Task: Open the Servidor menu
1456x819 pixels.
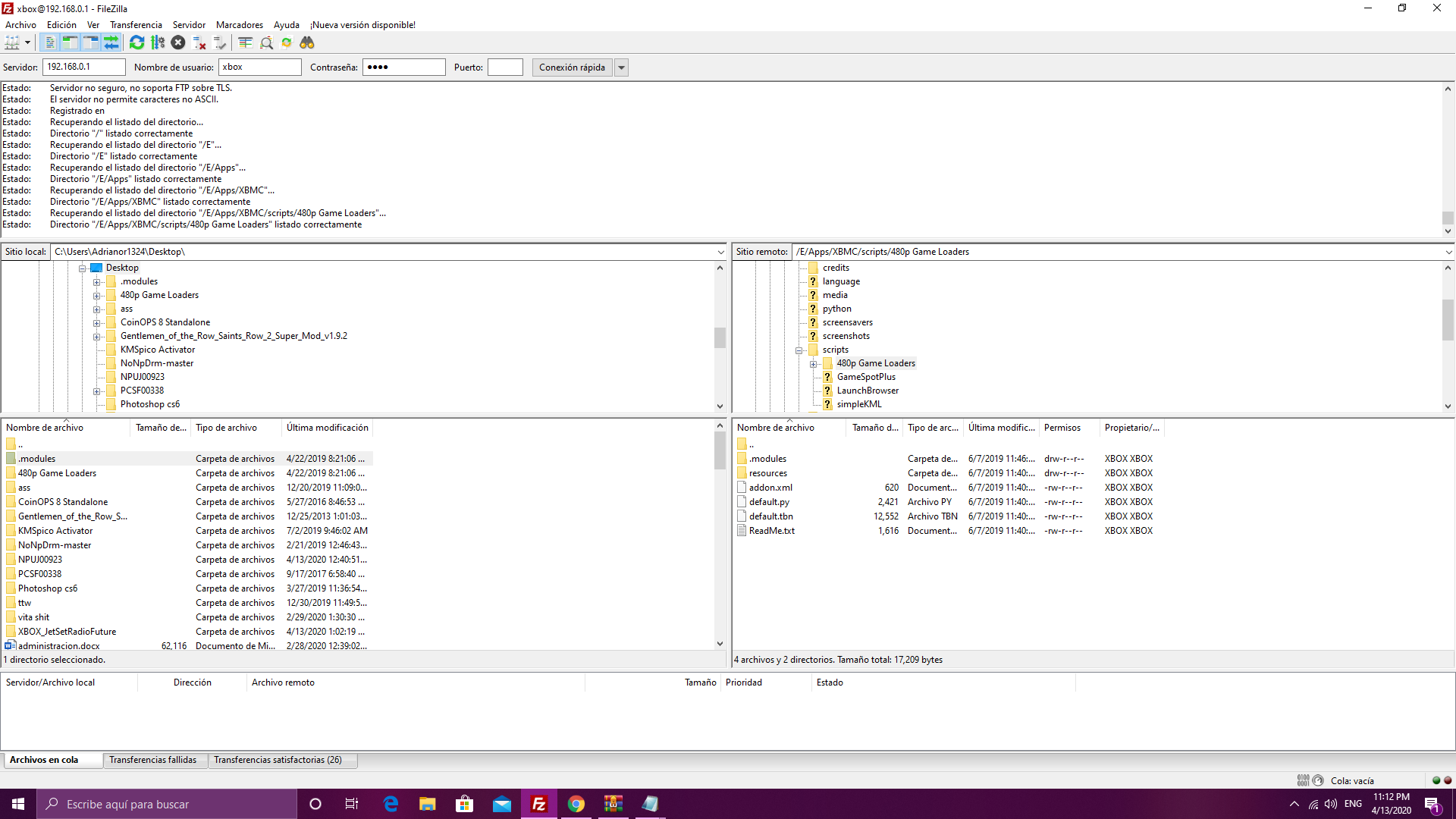Action: (189, 25)
